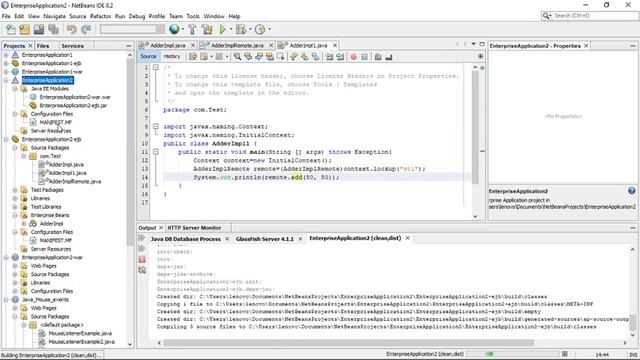This screenshot has width=640, height=360.
Task: Collapse the main method fold at line 11
Action: pyautogui.click(x=156, y=152)
